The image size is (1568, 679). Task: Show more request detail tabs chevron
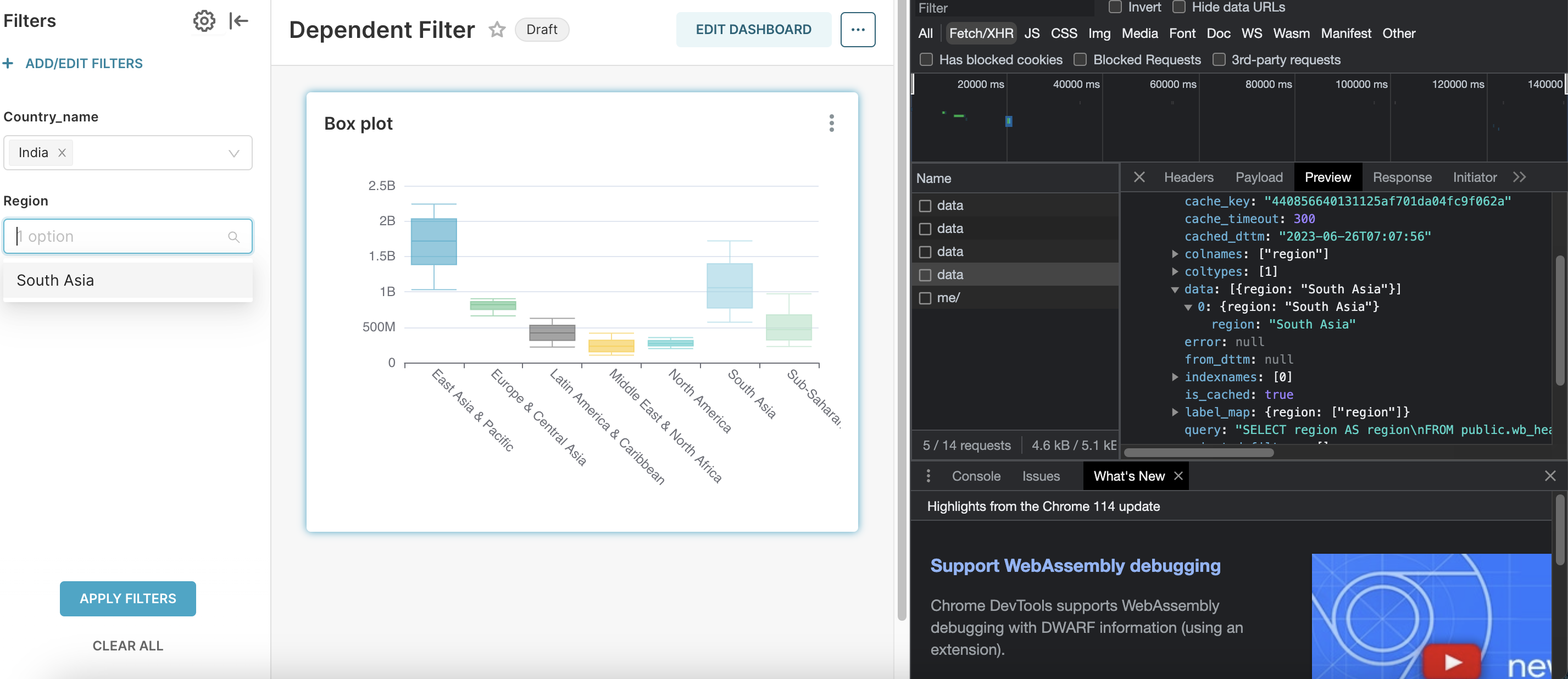coord(1519,177)
